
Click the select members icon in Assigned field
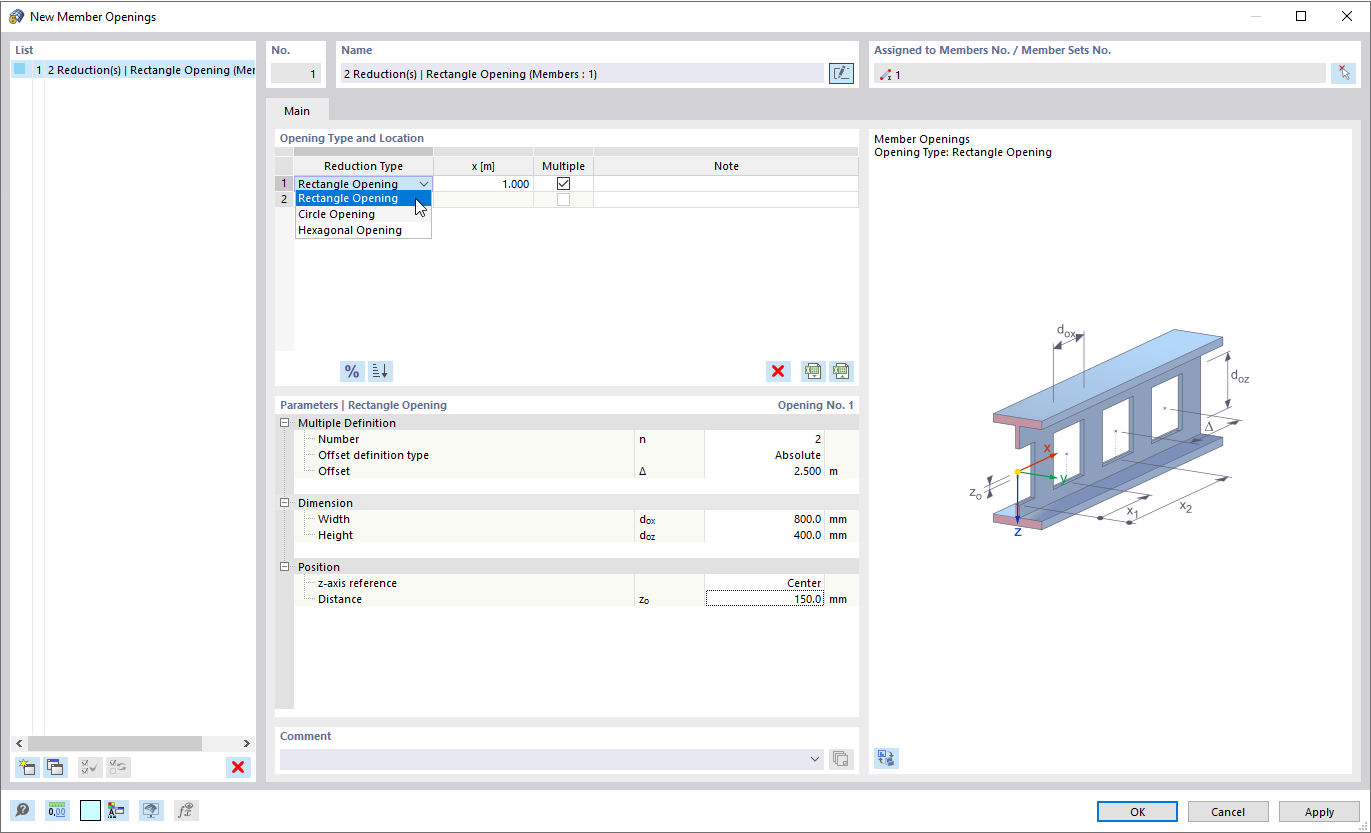1344,73
